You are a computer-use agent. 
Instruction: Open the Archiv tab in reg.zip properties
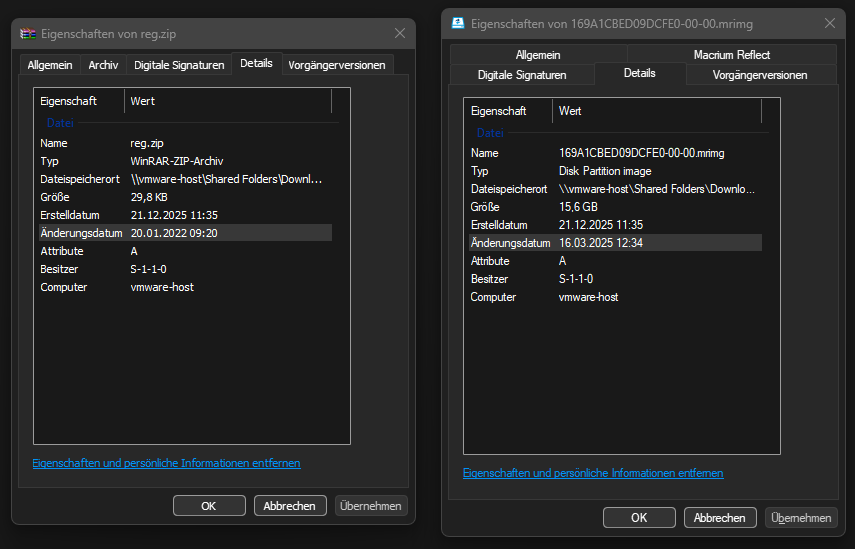click(x=103, y=65)
